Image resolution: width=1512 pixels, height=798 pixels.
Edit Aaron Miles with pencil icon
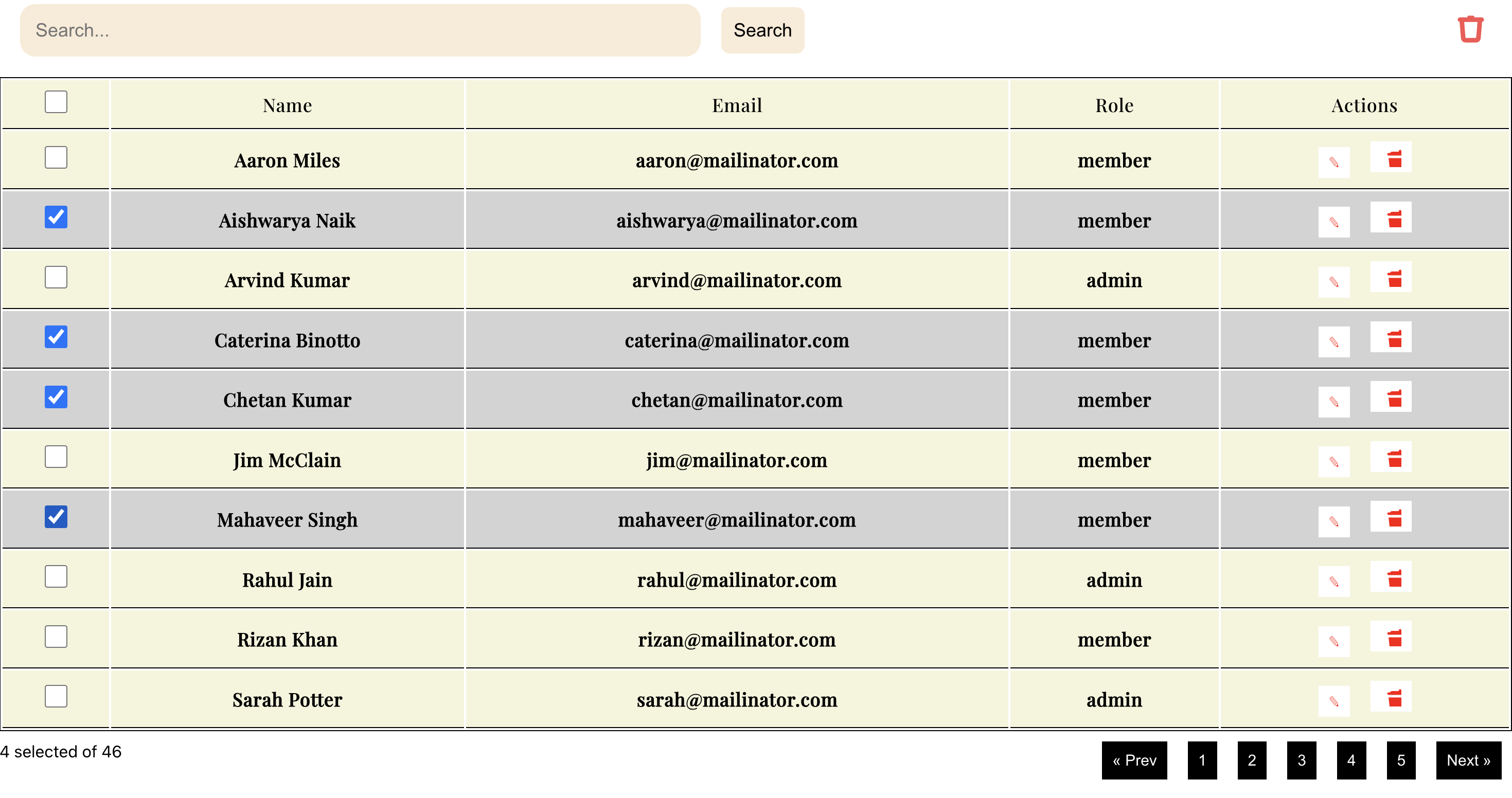tap(1333, 162)
